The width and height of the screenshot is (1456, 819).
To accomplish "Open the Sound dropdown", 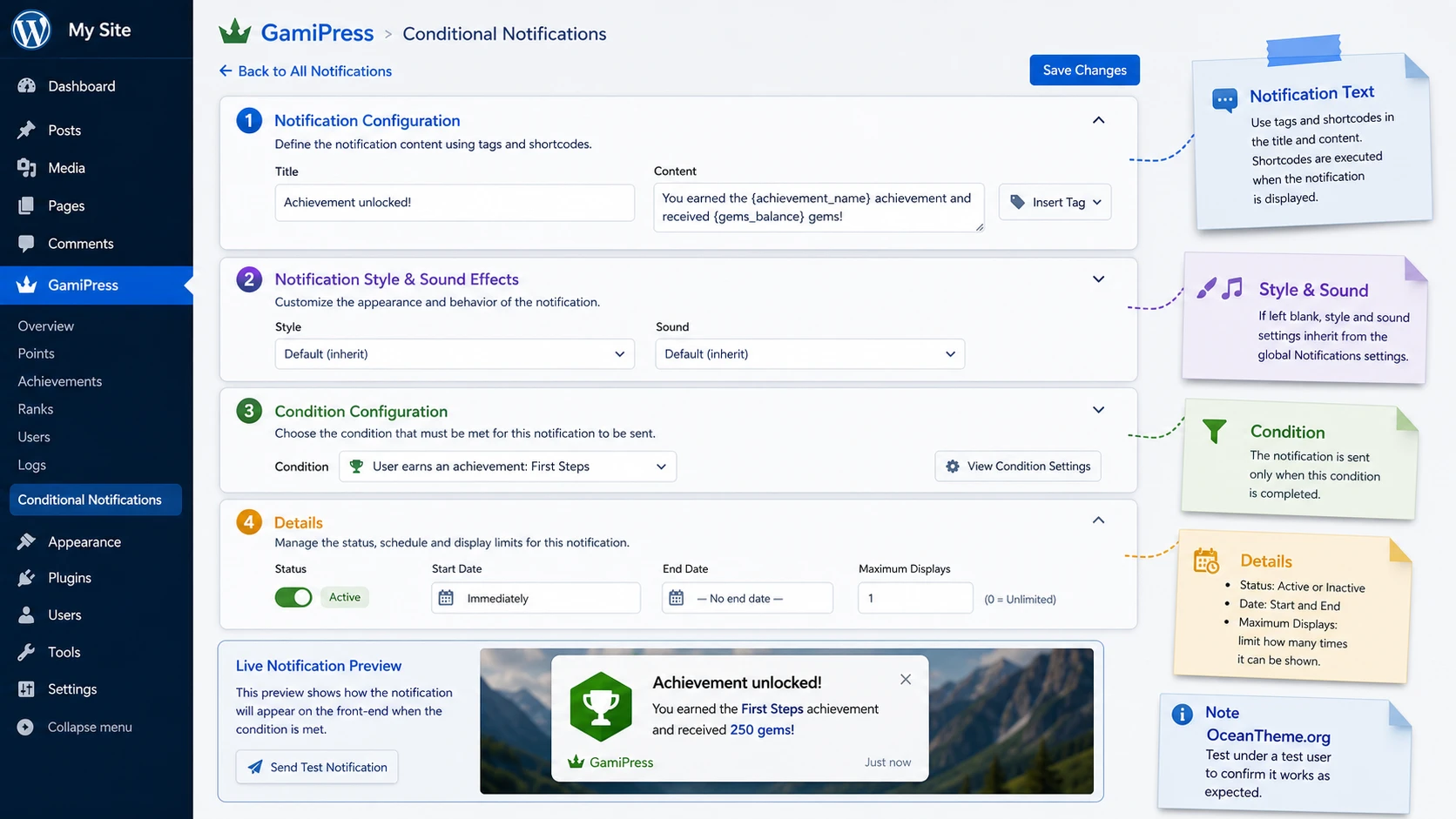I will click(x=810, y=354).
